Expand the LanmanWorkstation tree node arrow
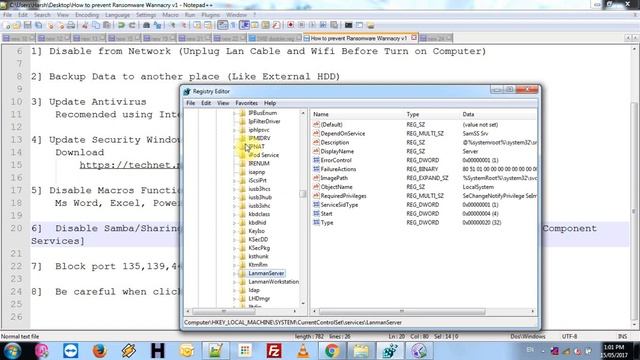The height and width of the screenshot is (360, 640). pyautogui.click(x=235, y=282)
